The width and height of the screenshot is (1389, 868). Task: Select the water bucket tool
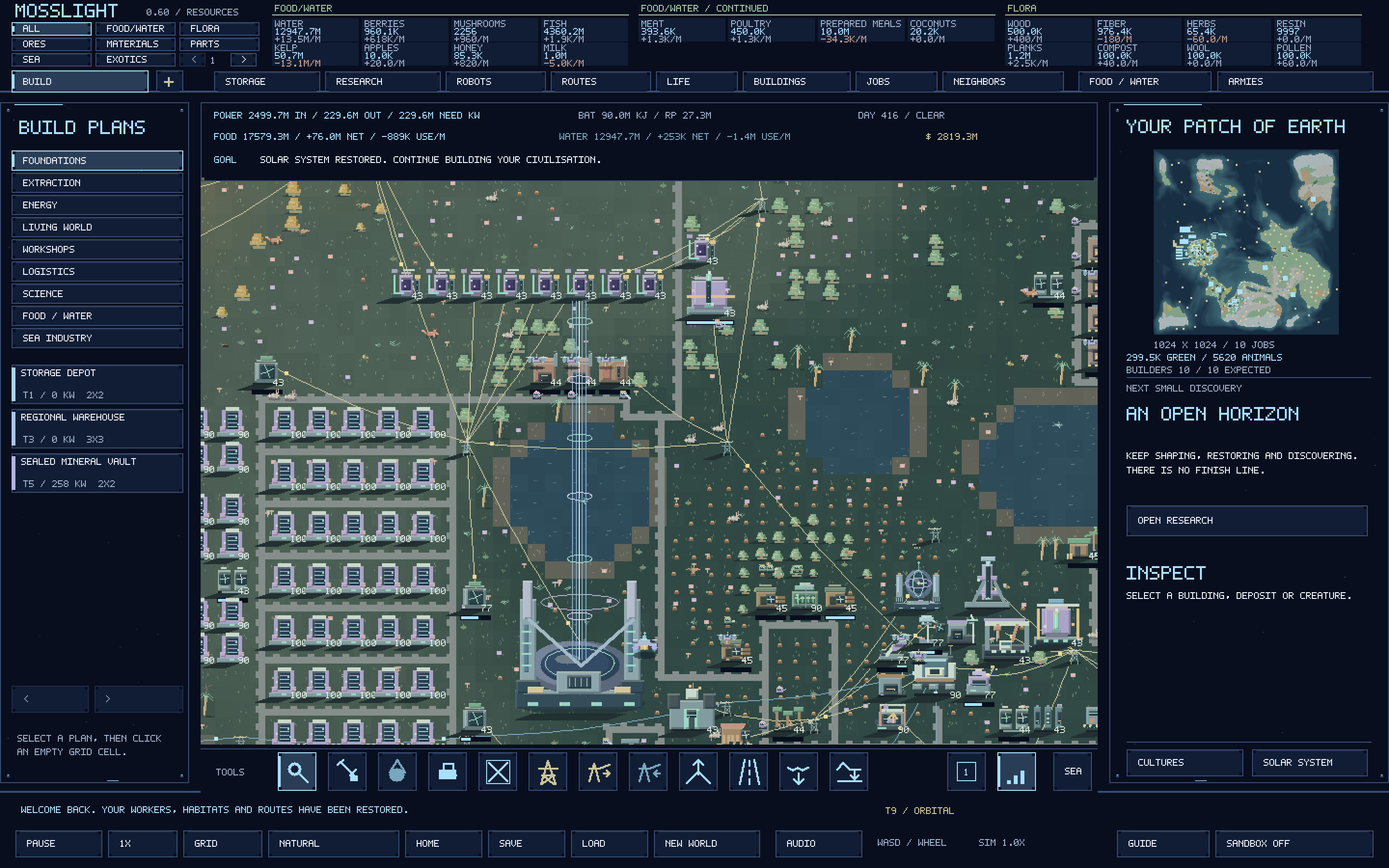(397, 772)
